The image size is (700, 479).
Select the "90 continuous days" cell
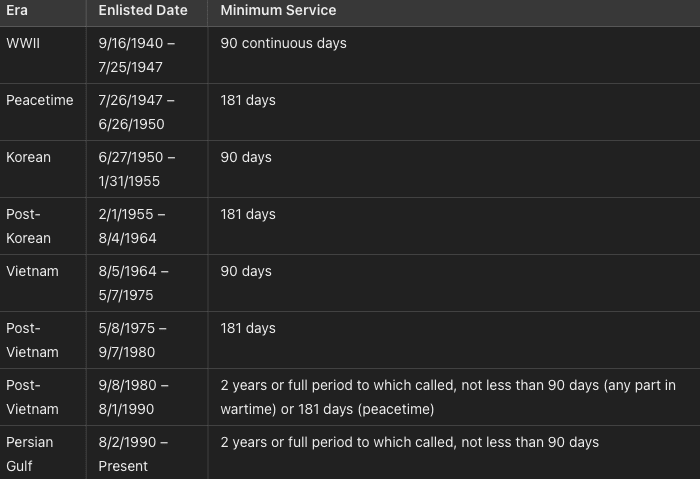click(x=283, y=44)
